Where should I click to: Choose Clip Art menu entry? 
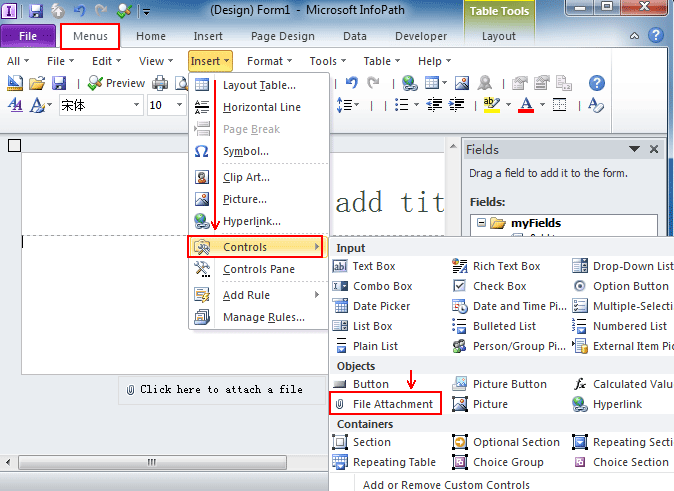point(259,177)
